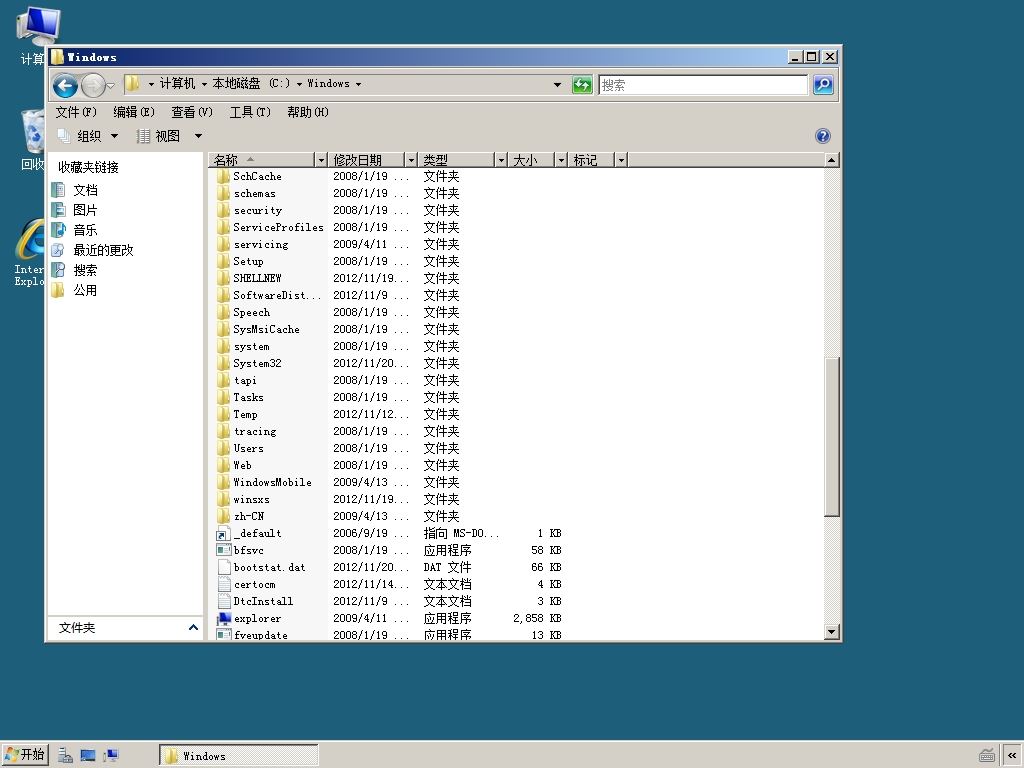Click the 开始 Start button
The height and width of the screenshot is (768, 1024).
click(x=25, y=755)
